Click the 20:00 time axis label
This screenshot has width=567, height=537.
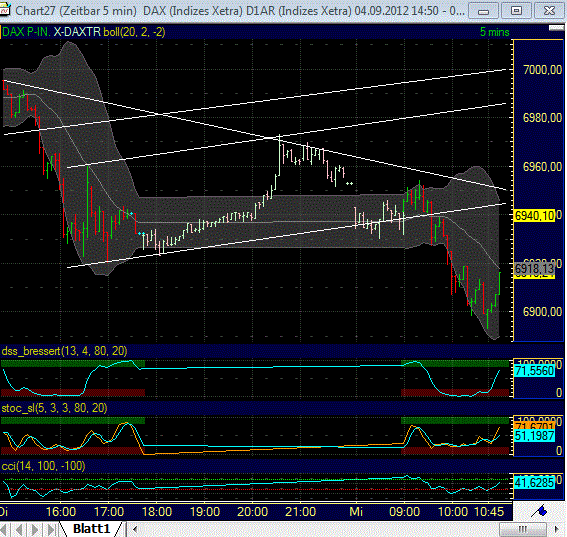pyautogui.click(x=252, y=512)
